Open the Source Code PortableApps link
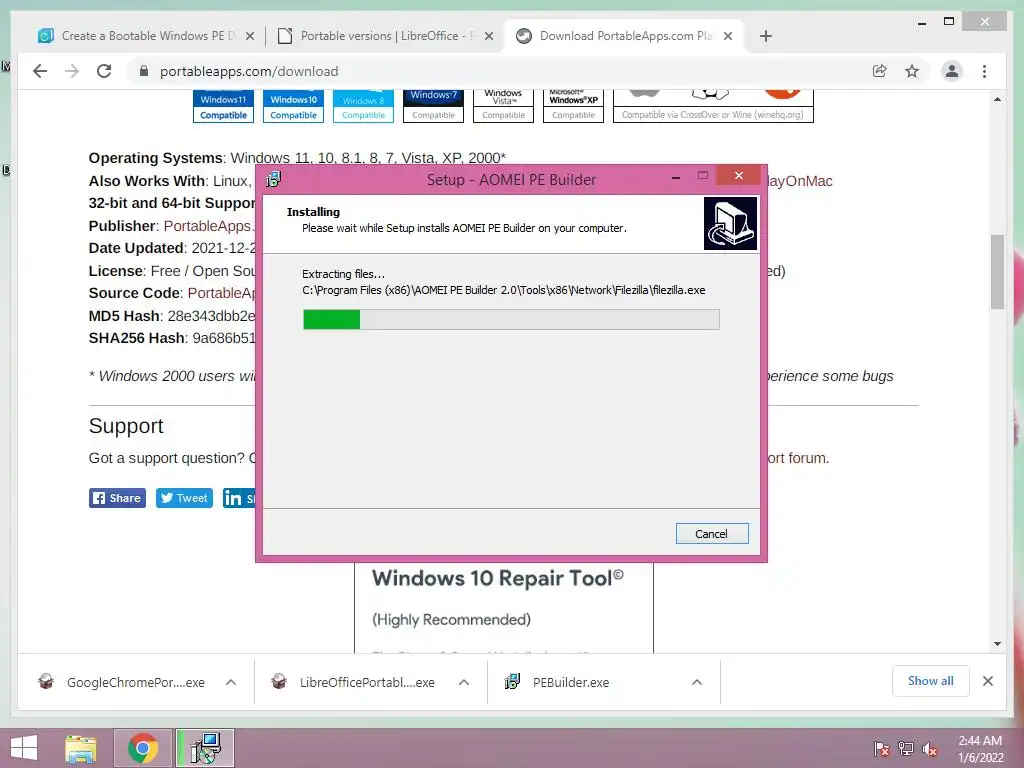Image resolution: width=1024 pixels, height=768 pixels. (221, 293)
